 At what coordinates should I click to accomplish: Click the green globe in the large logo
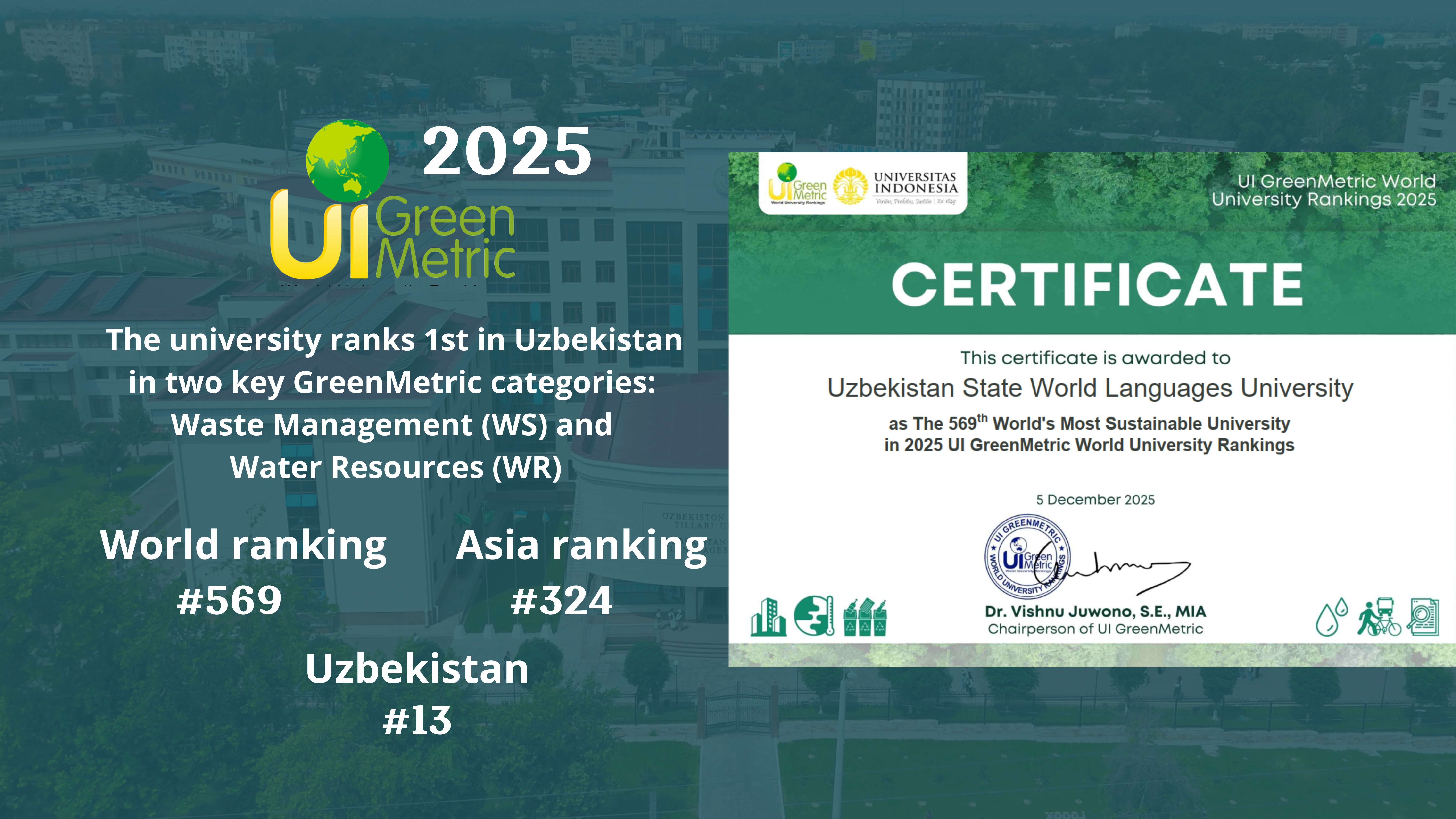tap(347, 160)
